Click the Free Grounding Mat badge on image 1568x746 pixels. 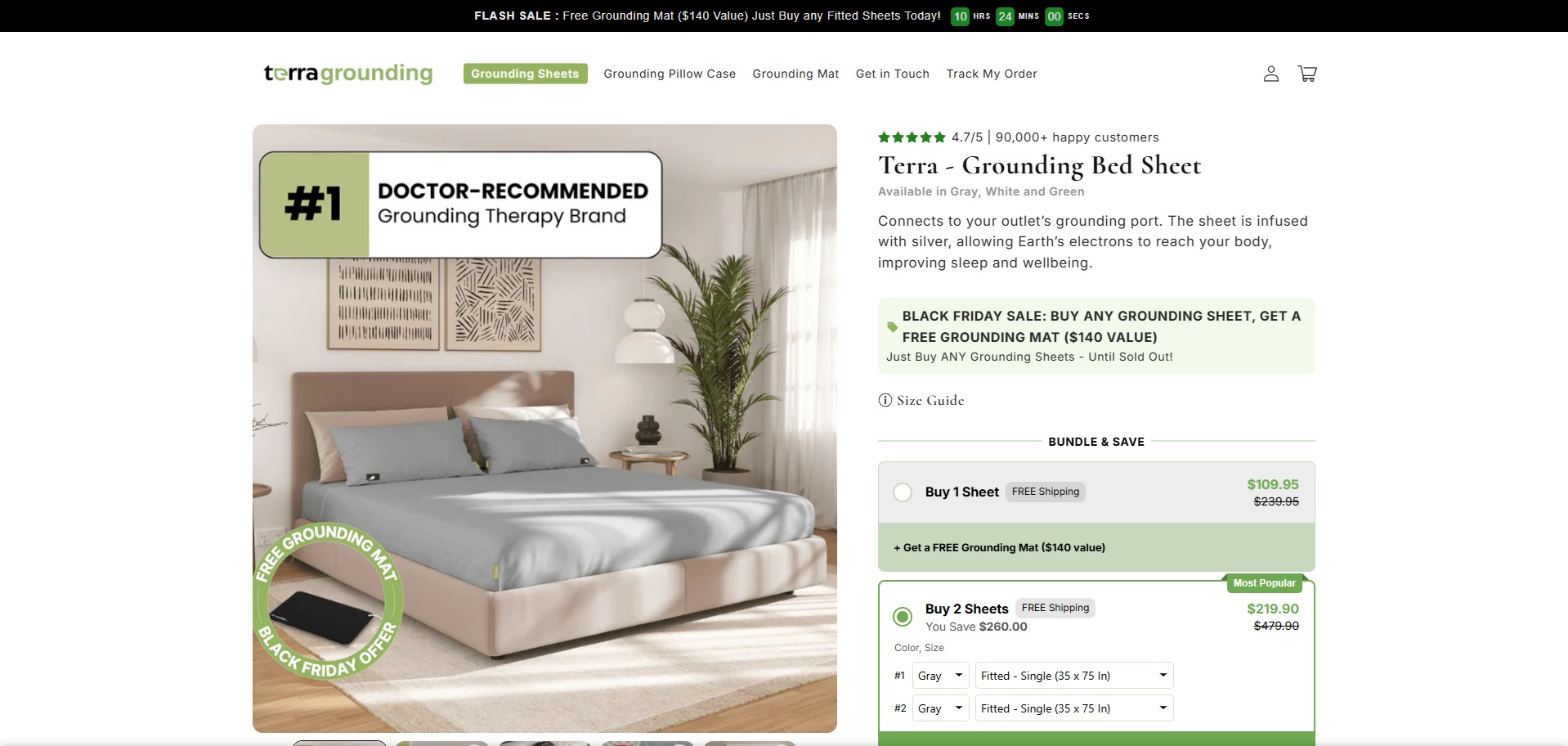(329, 600)
